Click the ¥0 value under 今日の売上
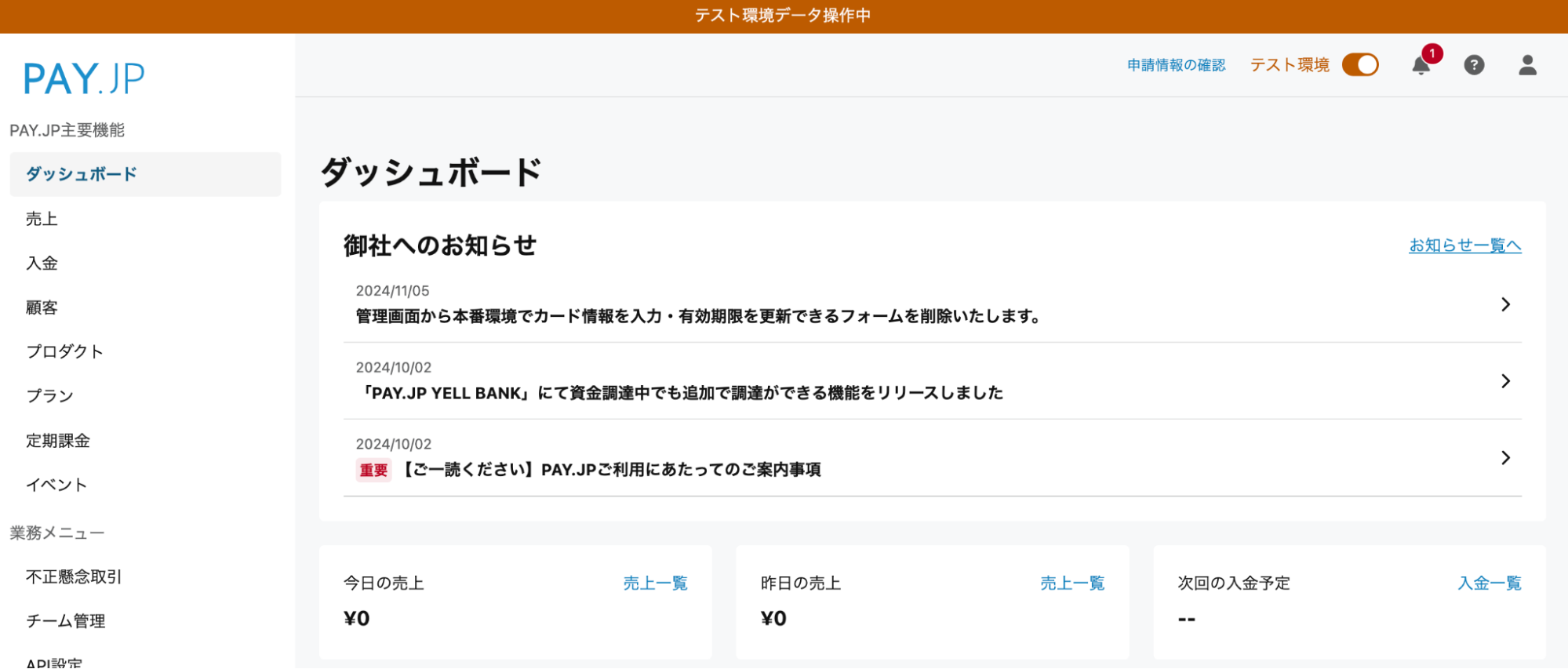The image size is (1568, 669). (x=357, y=619)
